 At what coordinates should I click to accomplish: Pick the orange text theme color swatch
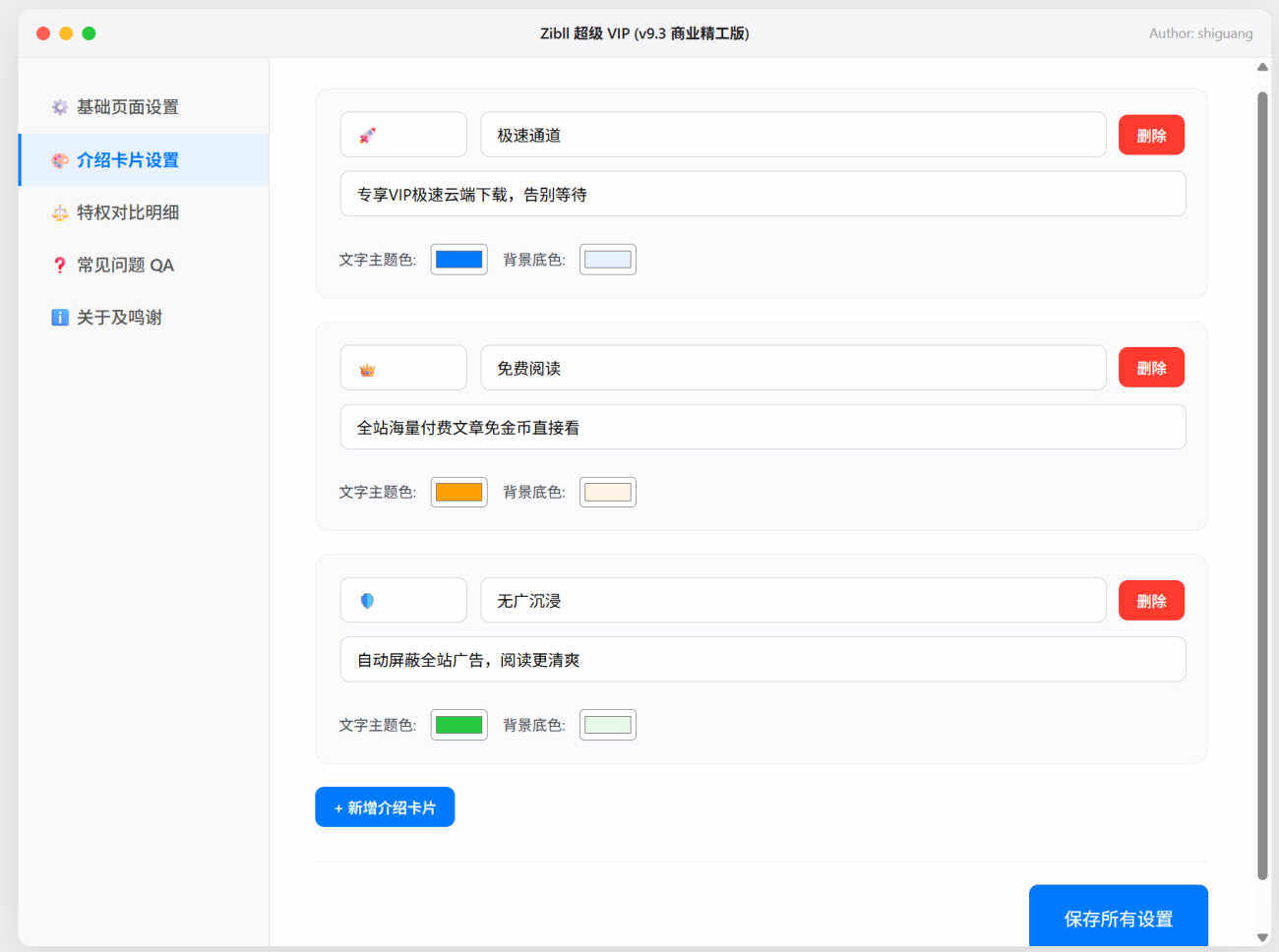[x=458, y=493]
